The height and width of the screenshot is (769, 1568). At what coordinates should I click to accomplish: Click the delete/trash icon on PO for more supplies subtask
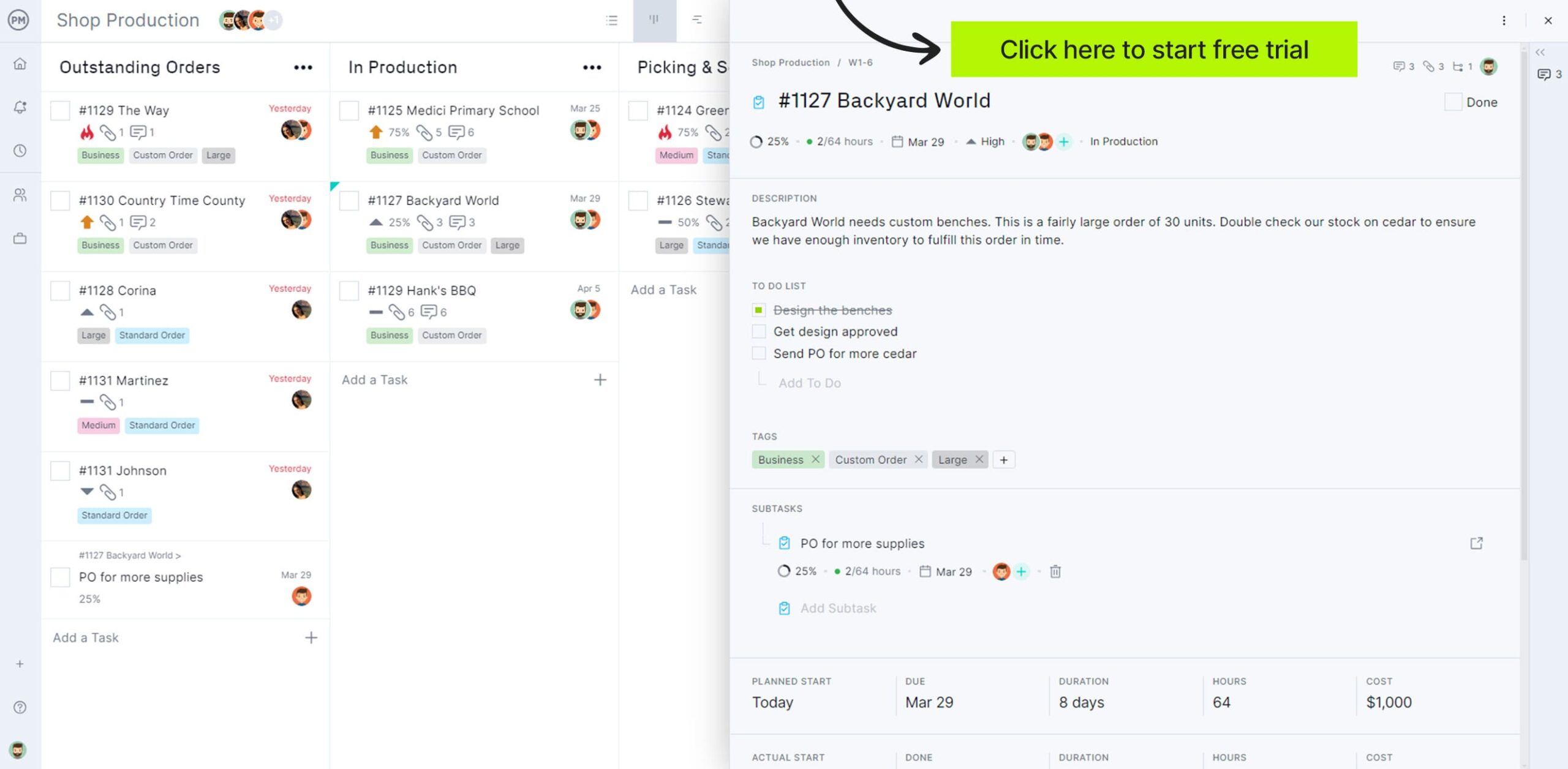point(1055,571)
